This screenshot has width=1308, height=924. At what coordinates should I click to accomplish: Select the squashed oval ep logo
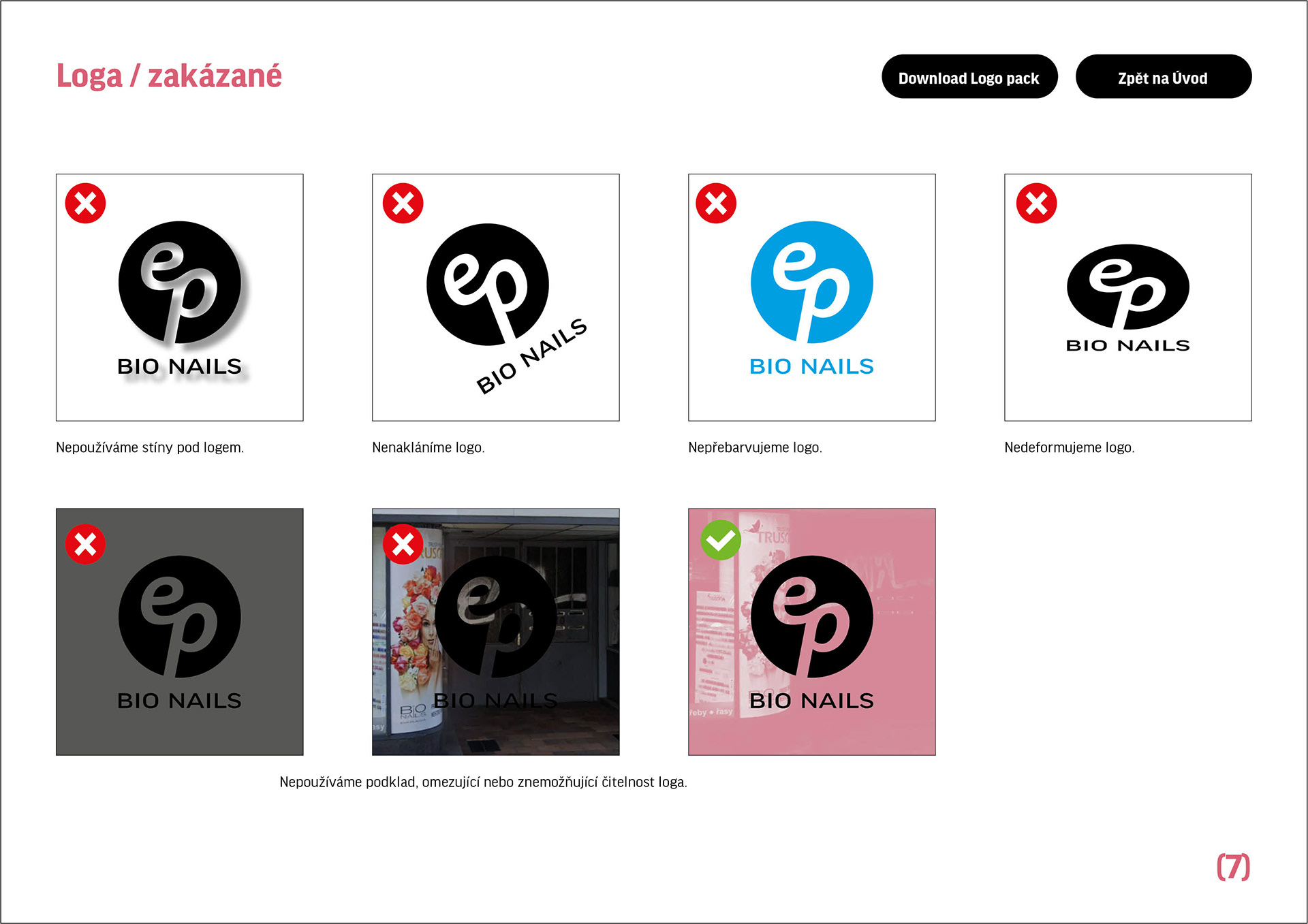click(x=1128, y=287)
